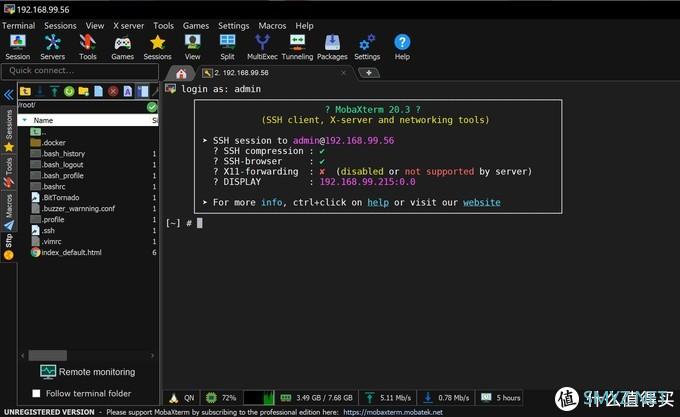The width and height of the screenshot is (680, 417).
Task: Open the X server menu
Action: [x=128, y=26]
